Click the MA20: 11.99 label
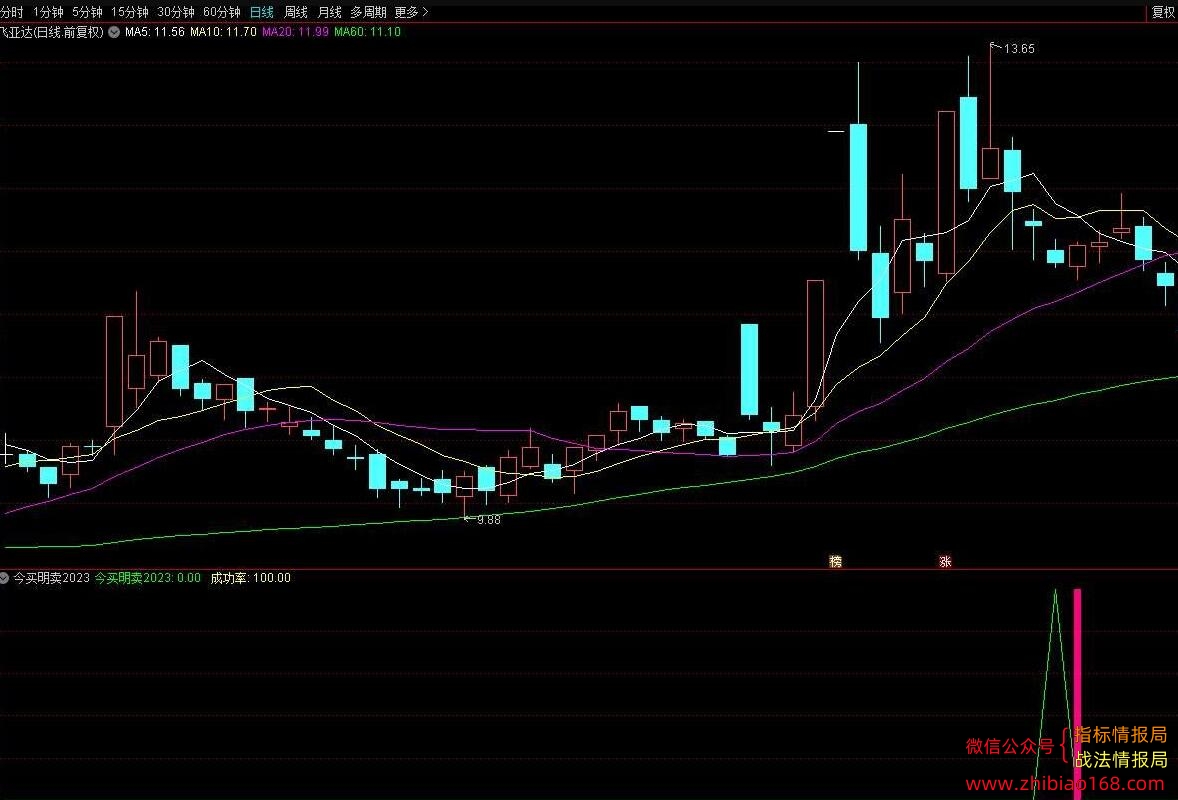Image resolution: width=1178 pixels, height=800 pixels. pos(295,32)
